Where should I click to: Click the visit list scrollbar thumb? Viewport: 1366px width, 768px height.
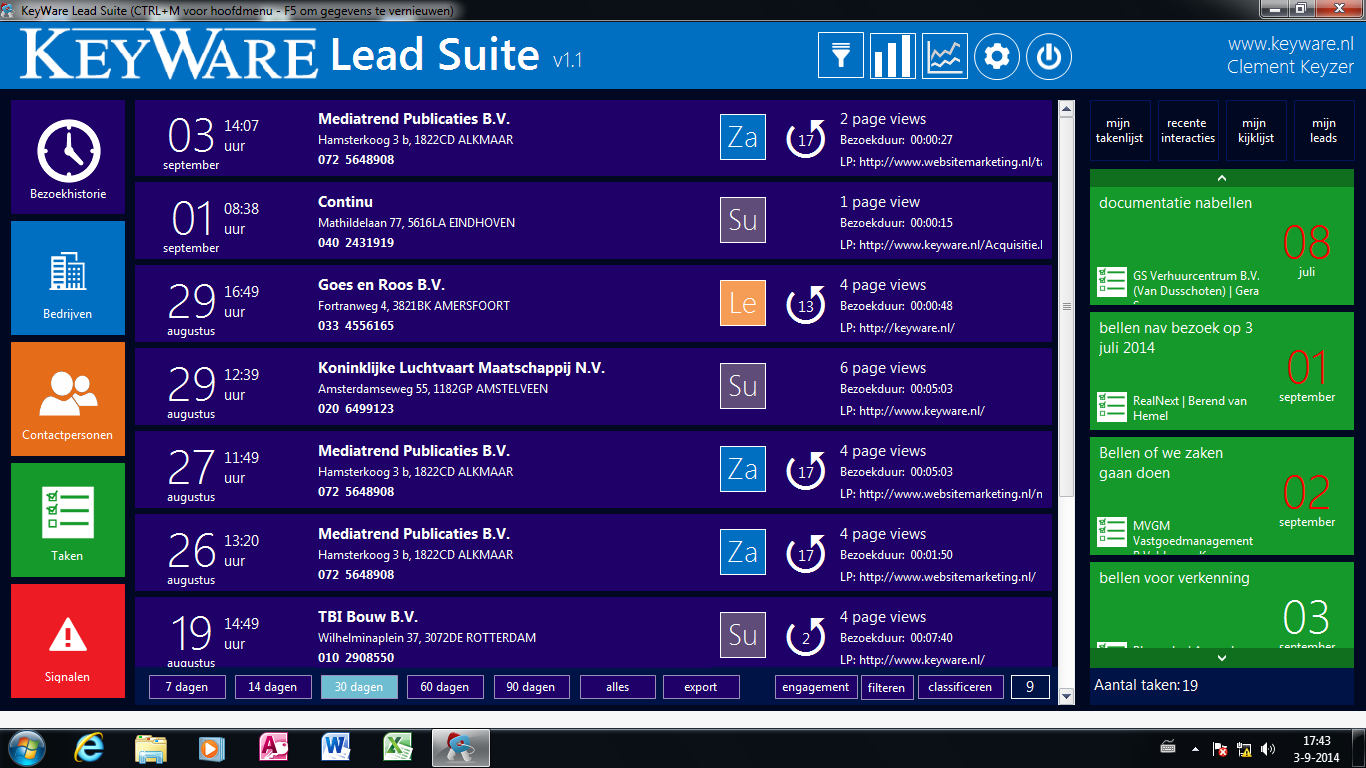[x=1066, y=306]
